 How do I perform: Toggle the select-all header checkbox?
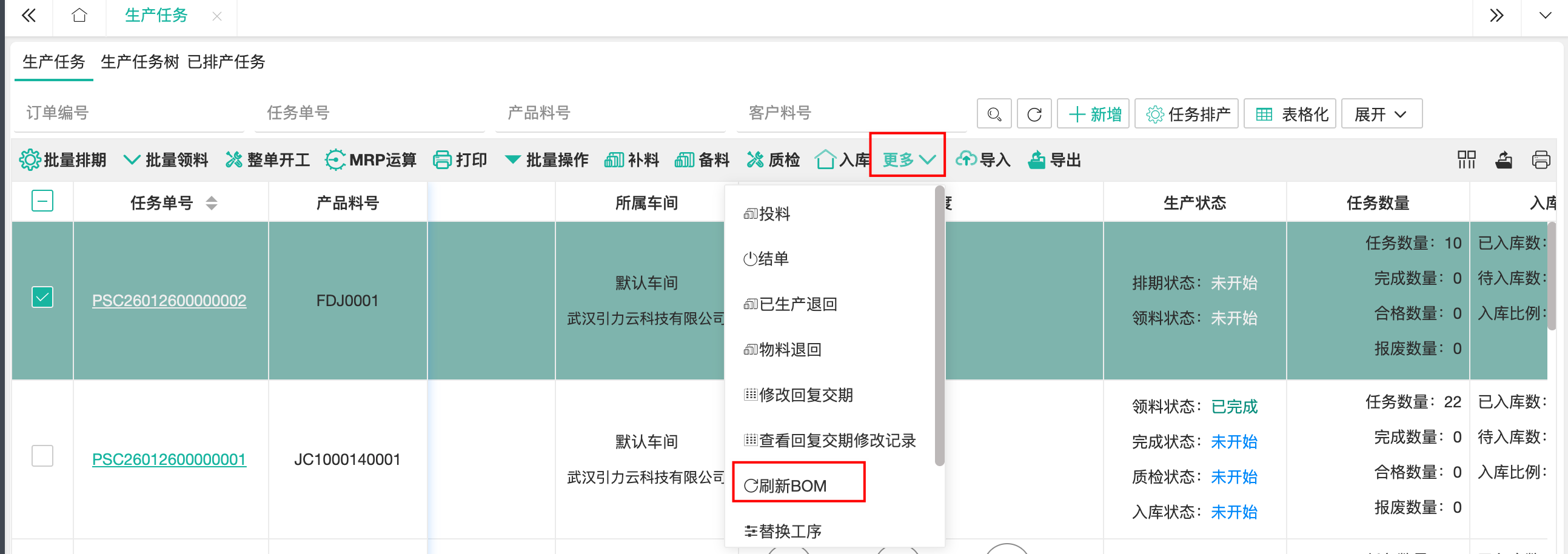(x=42, y=201)
